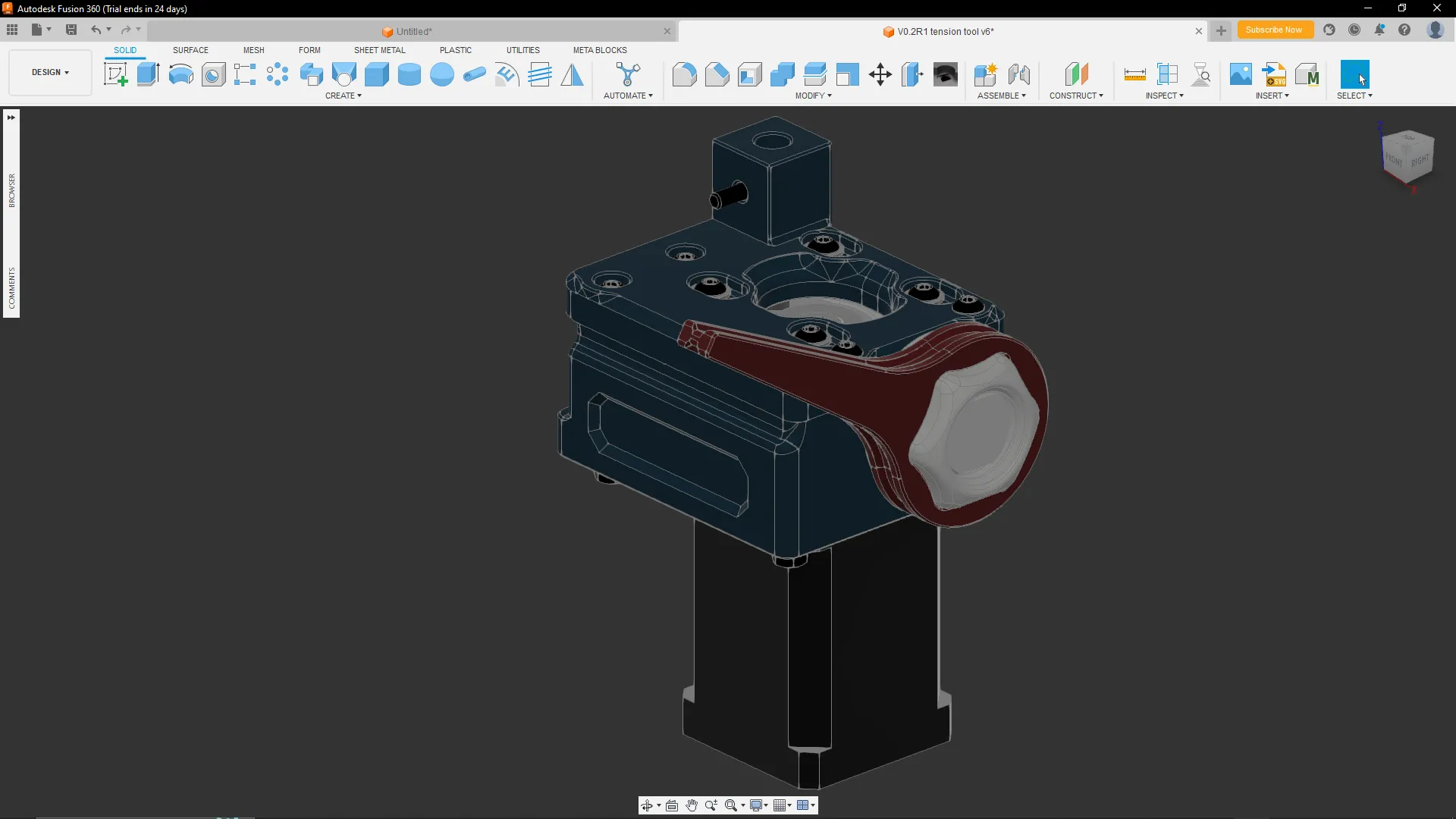Open the Comments side panel
This screenshot has width=1456, height=819.
(11, 288)
